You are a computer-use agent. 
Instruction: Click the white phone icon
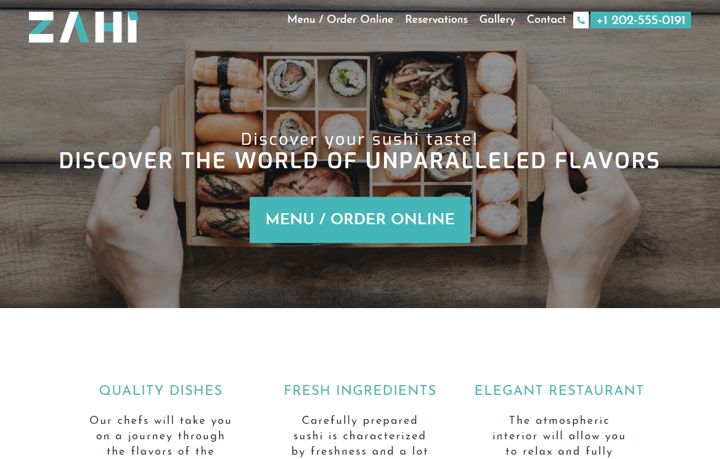click(580, 20)
